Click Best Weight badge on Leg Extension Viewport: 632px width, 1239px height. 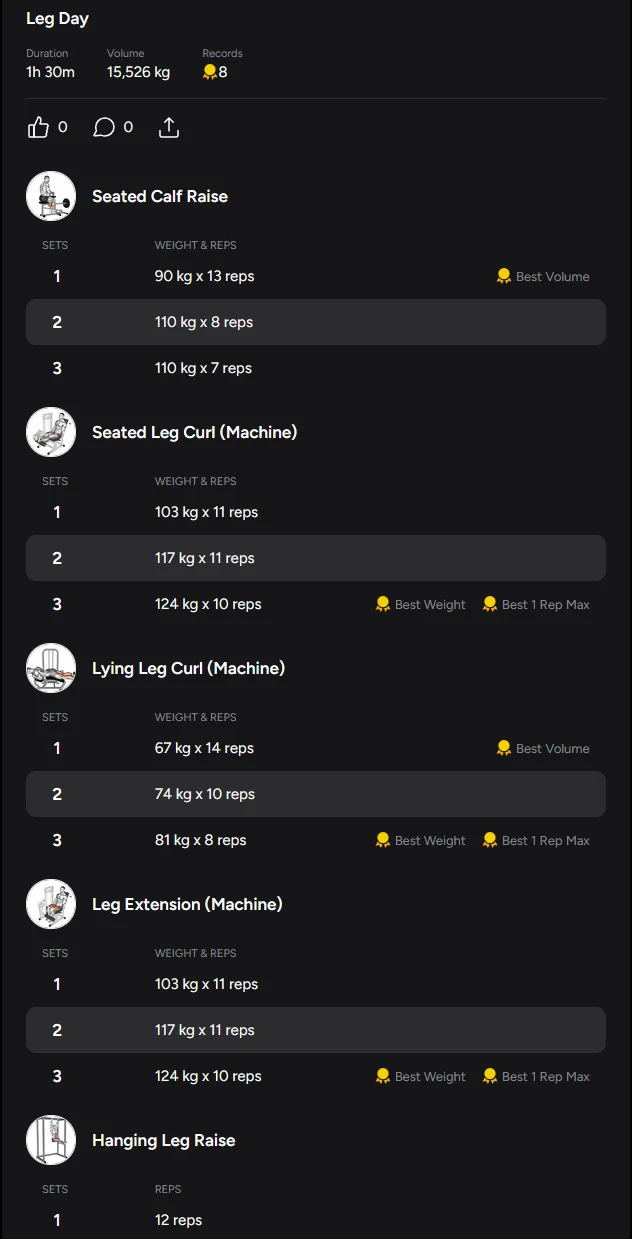tap(421, 1076)
